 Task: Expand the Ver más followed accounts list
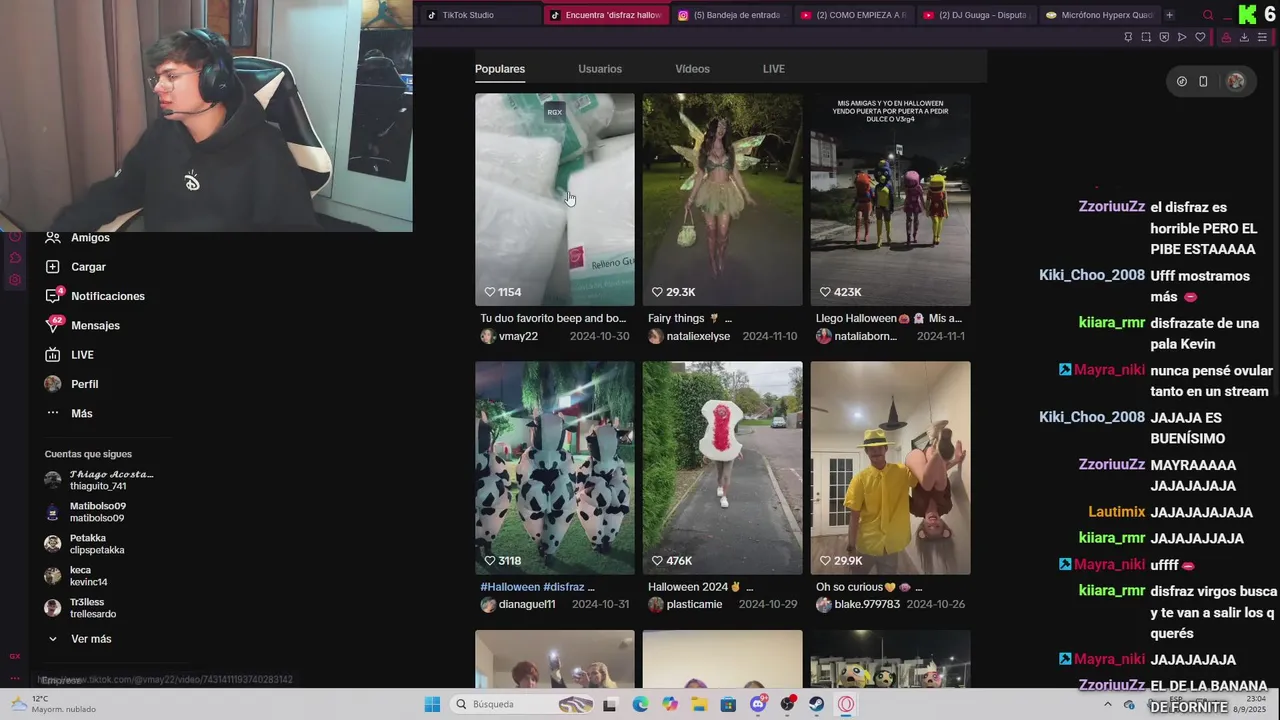[x=80, y=639]
